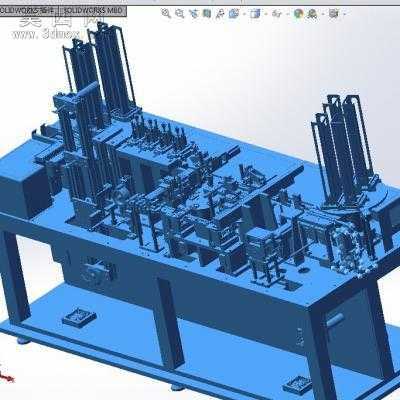The width and height of the screenshot is (400, 400).
Task: Click the View Settings monitor icon
Action: (334, 14)
